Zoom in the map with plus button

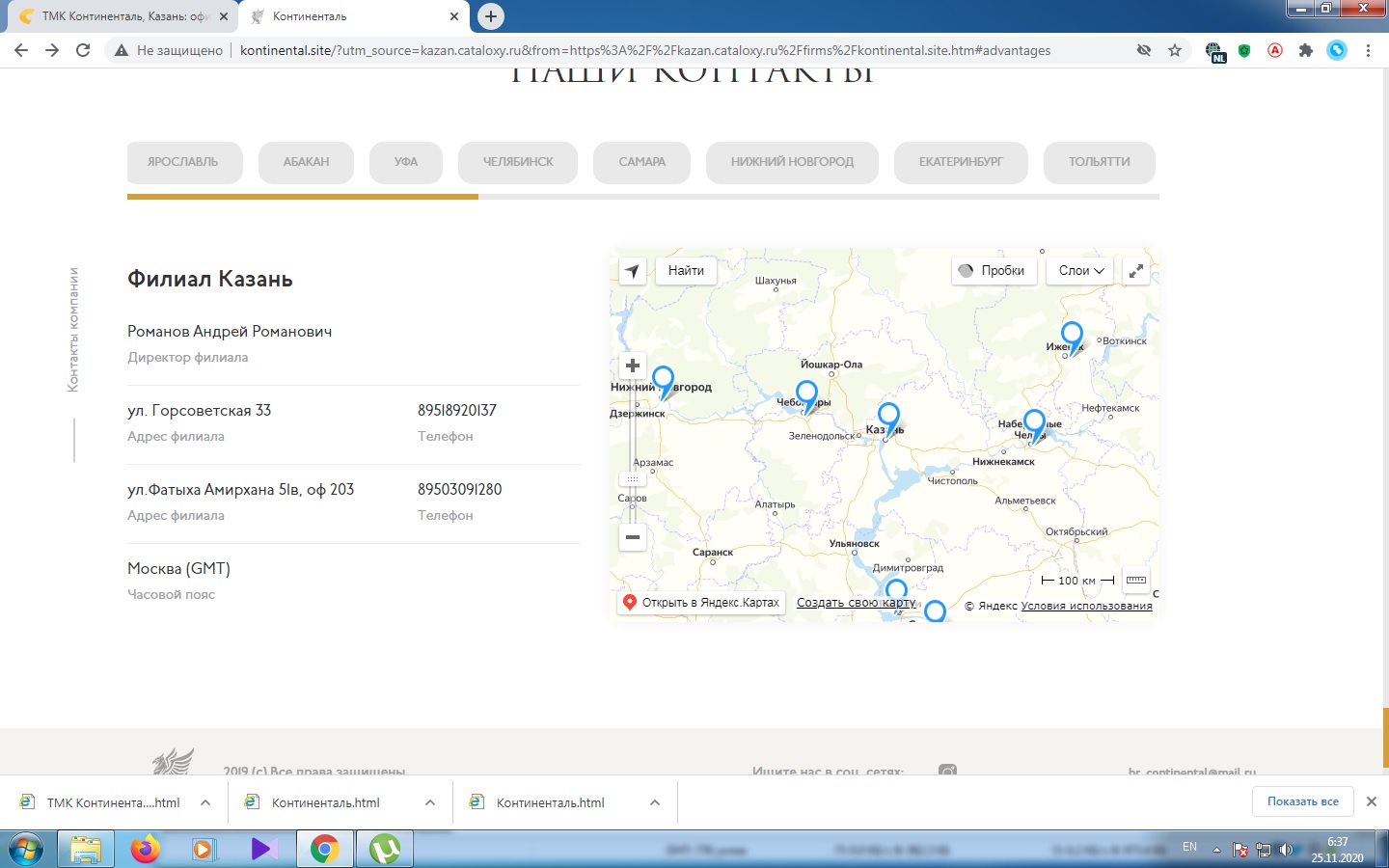tap(633, 366)
